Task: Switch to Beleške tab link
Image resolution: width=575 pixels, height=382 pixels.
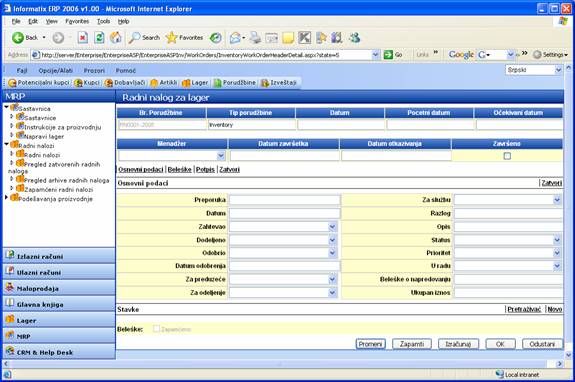Action: [180, 169]
